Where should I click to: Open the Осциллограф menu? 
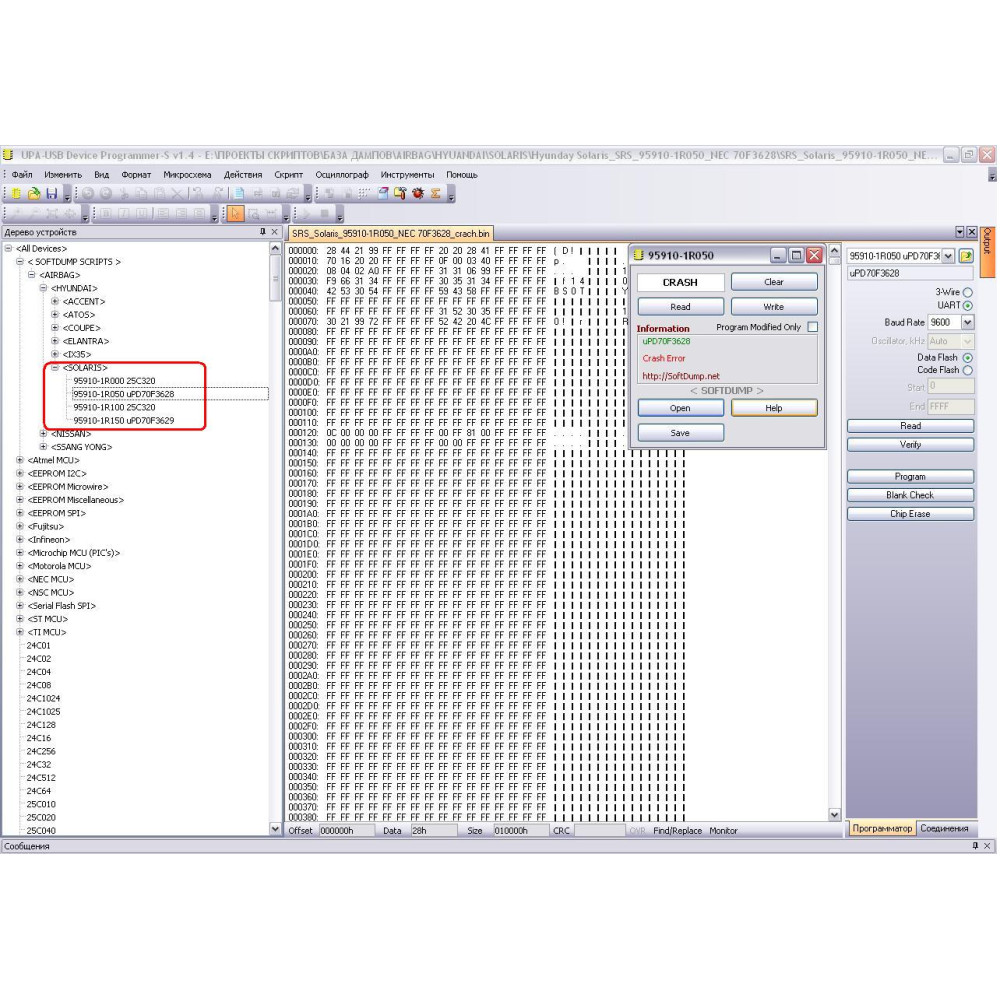342,175
